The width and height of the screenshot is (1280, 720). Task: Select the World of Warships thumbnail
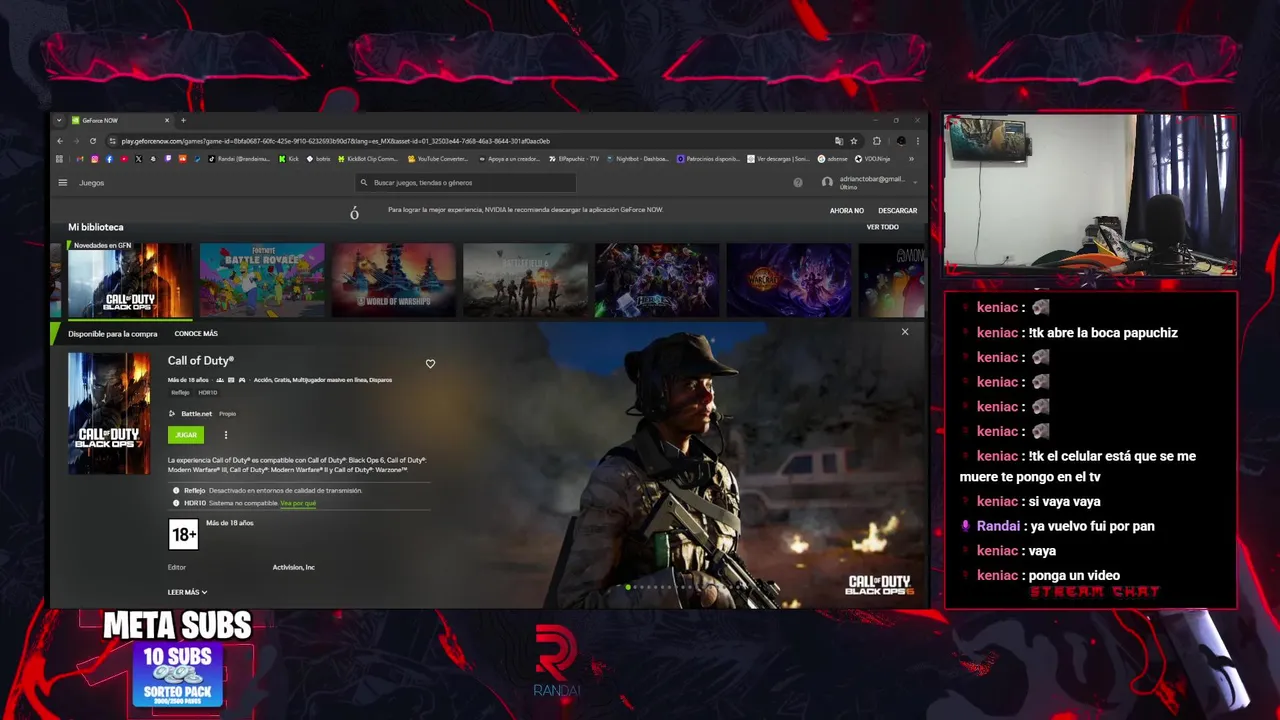[394, 280]
